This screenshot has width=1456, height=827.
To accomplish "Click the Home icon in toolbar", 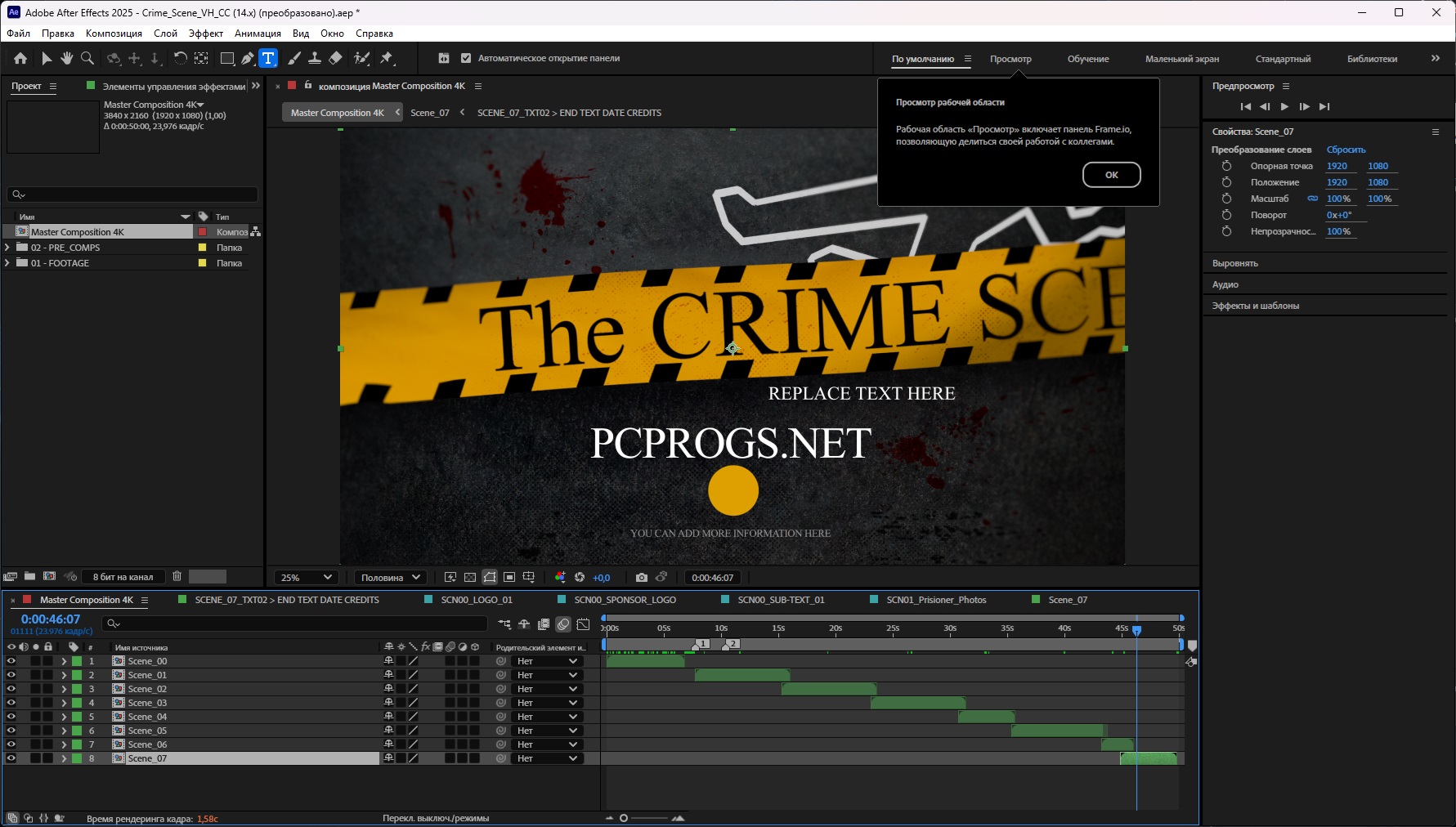I will [x=20, y=58].
